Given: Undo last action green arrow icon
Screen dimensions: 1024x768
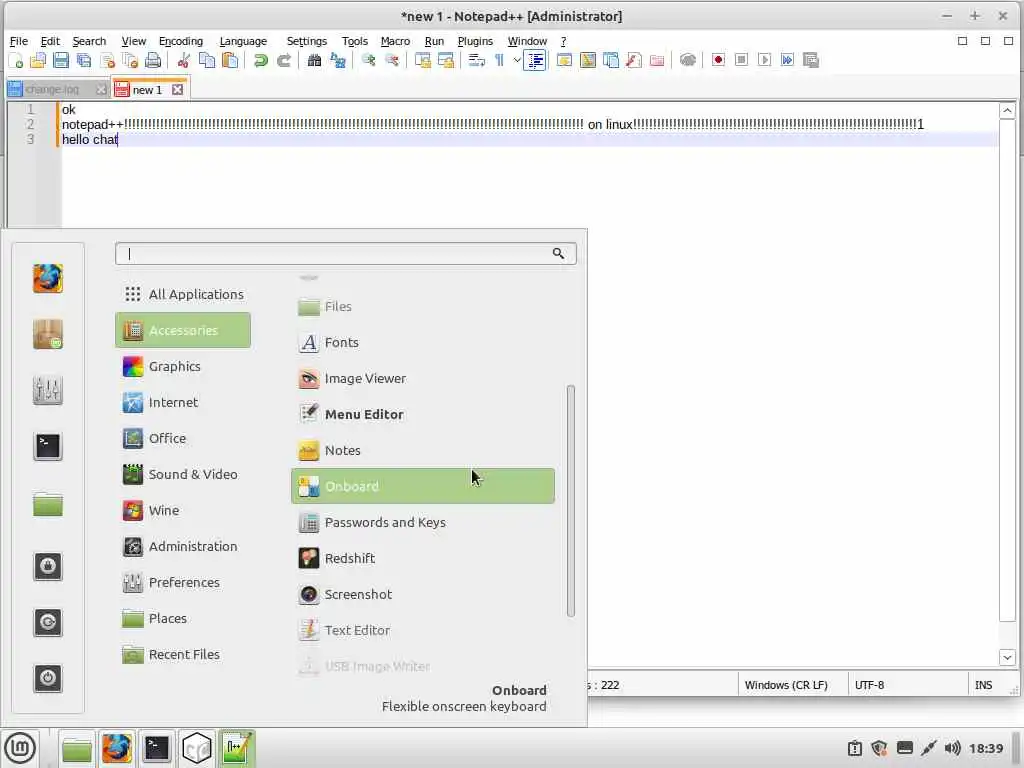Looking at the screenshot, I should pos(261,61).
